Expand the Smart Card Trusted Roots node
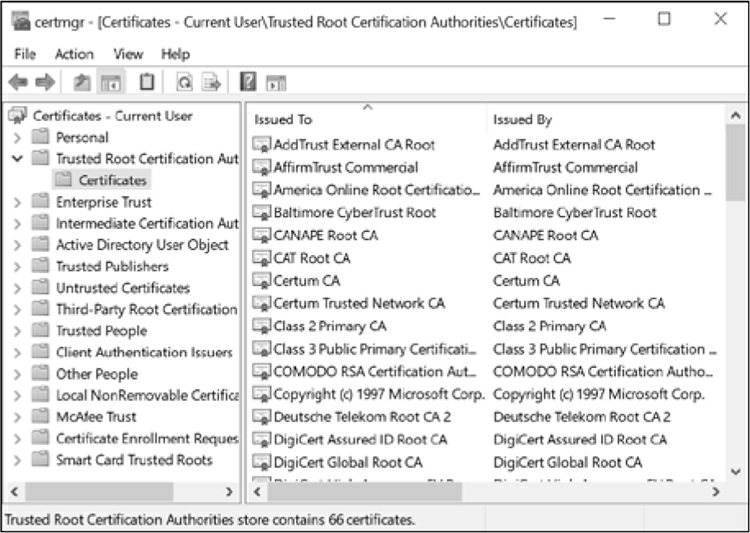This screenshot has width=750, height=533. pos(17,460)
